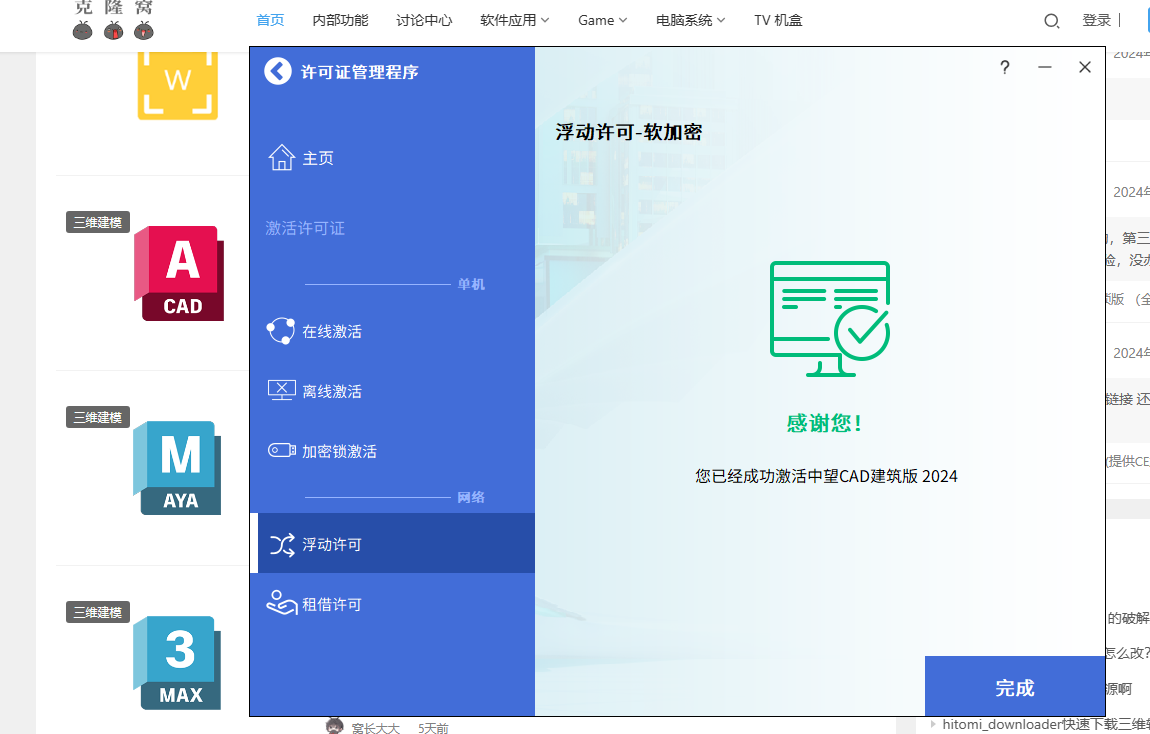This screenshot has height=734, width=1150.
Task: Click the yellow W software icon
Action: click(177, 84)
